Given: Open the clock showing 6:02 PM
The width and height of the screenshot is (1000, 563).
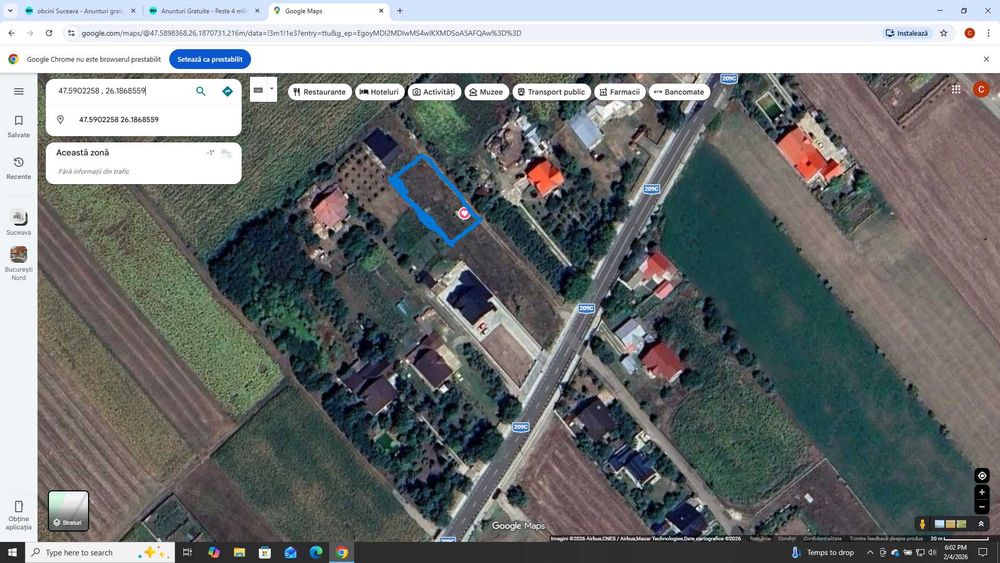Looking at the screenshot, I should (955, 552).
